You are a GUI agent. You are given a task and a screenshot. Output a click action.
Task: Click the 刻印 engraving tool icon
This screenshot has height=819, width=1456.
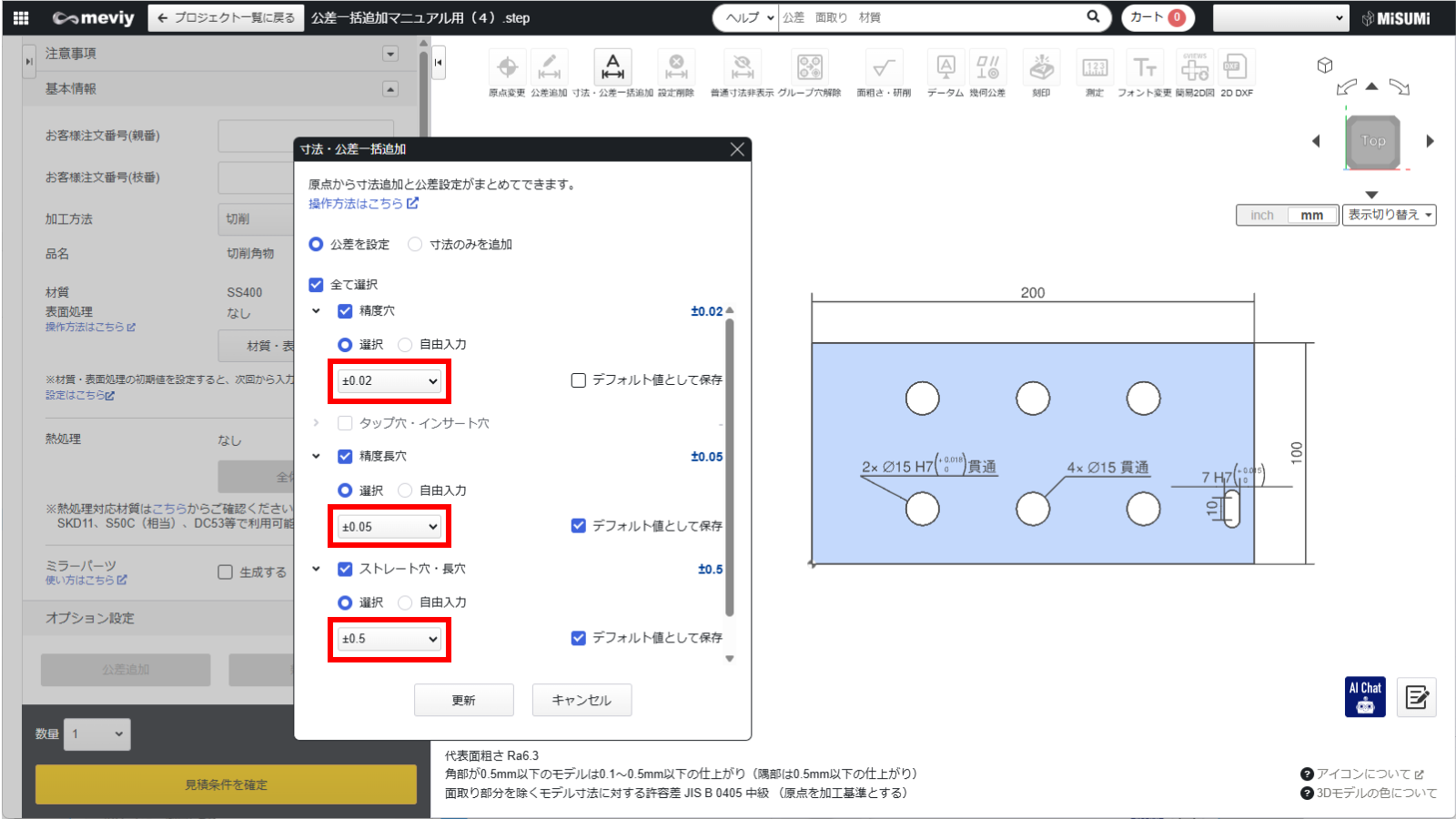click(1041, 67)
